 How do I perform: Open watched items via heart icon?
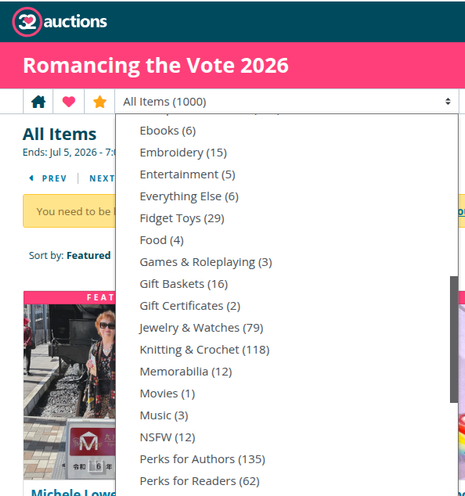(69, 102)
